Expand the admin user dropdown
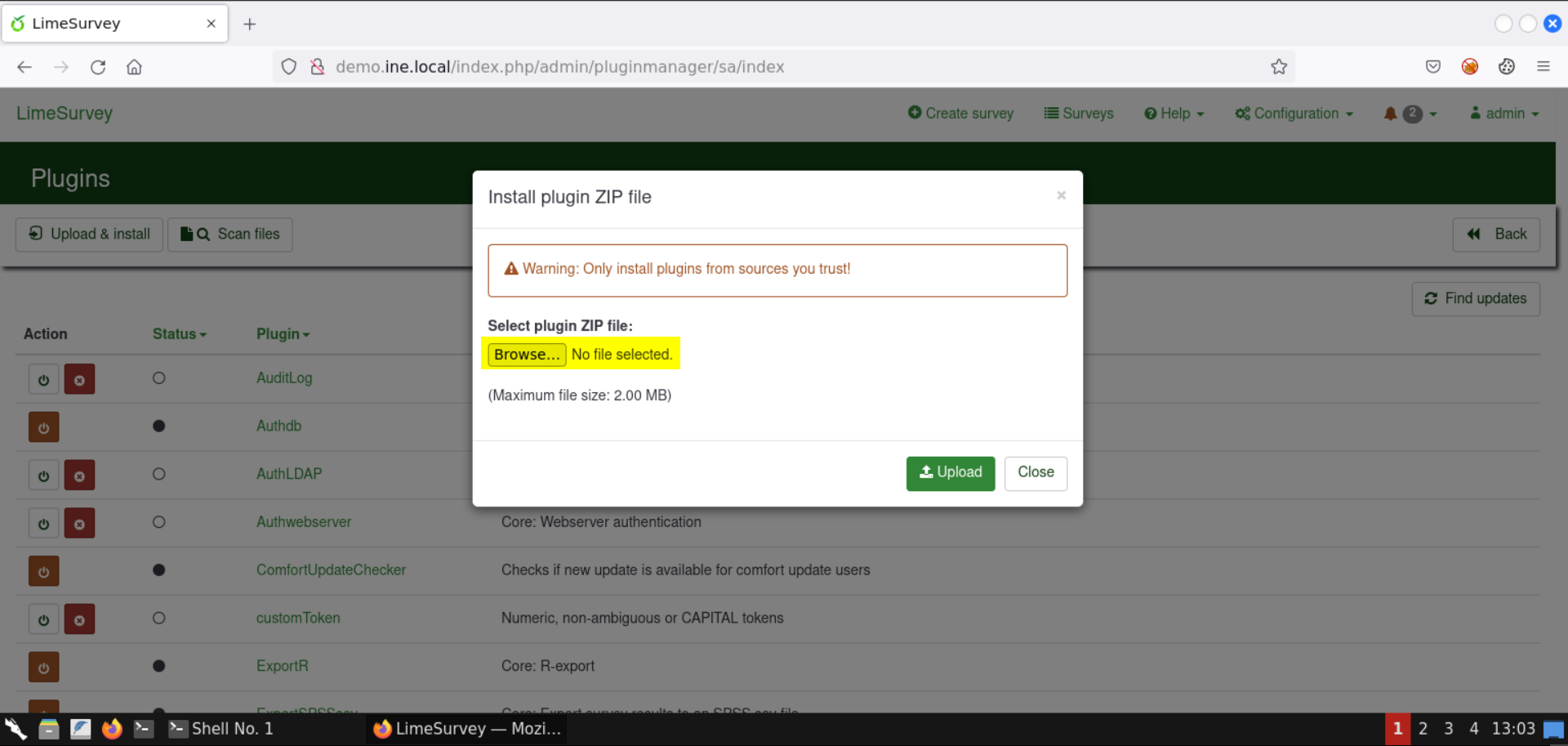Image resolution: width=1568 pixels, height=746 pixels. pos(1504,114)
